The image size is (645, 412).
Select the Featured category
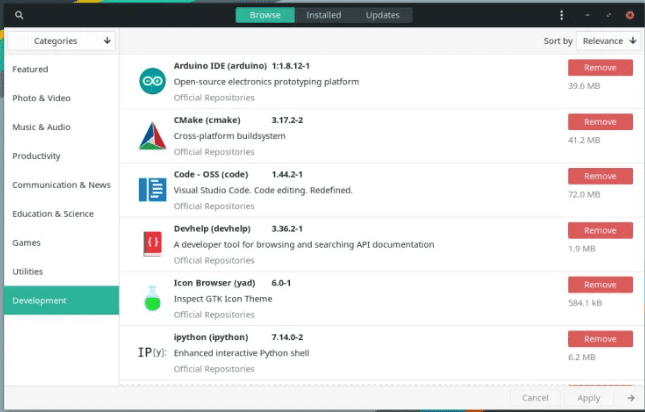click(x=62, y=69)
